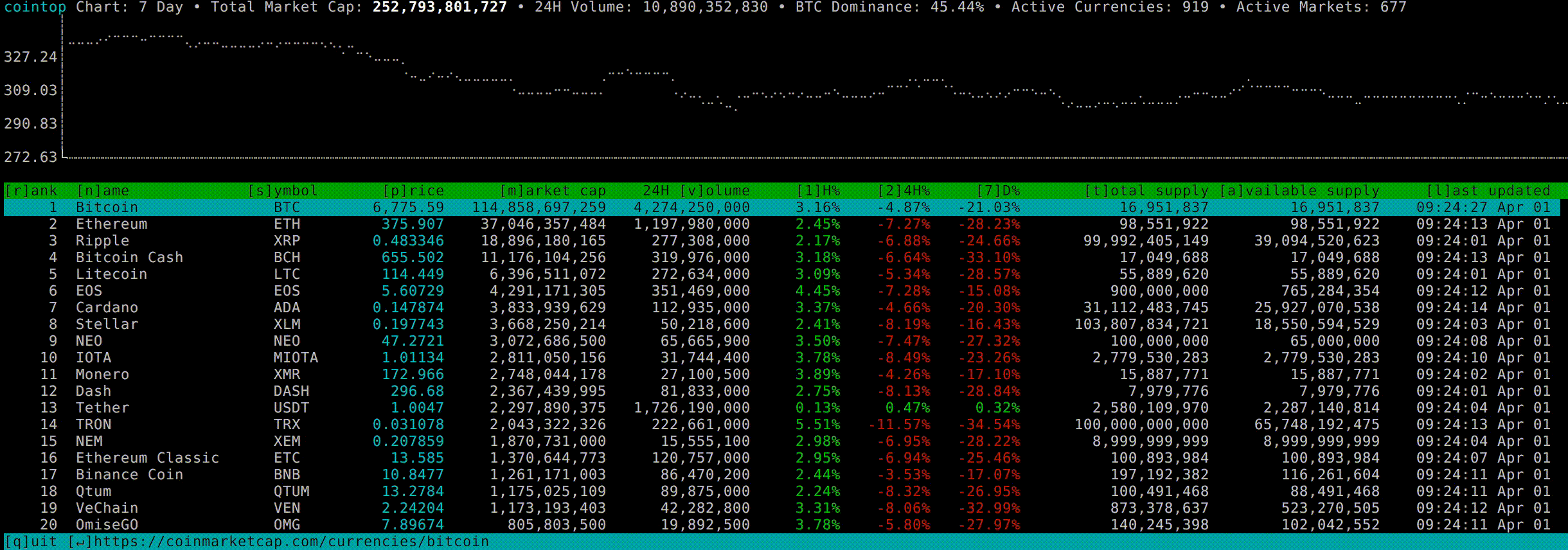Select the Litecoin row name

[112, 274]
